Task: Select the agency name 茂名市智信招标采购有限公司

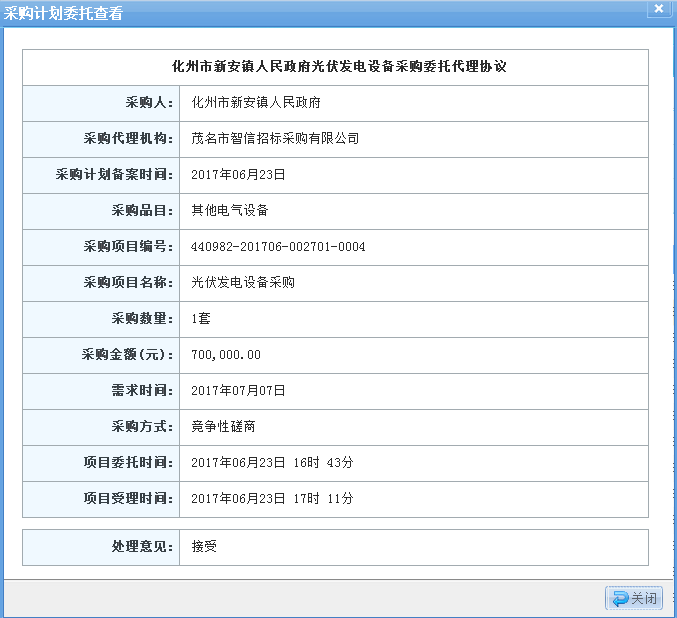Action: coord(275,139)
